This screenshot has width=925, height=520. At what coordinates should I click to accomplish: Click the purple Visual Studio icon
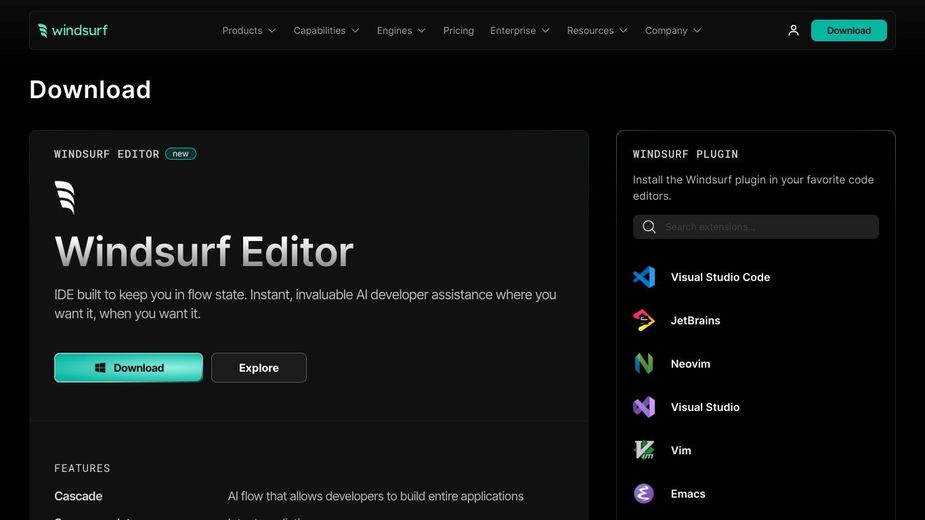click(644, 407)
